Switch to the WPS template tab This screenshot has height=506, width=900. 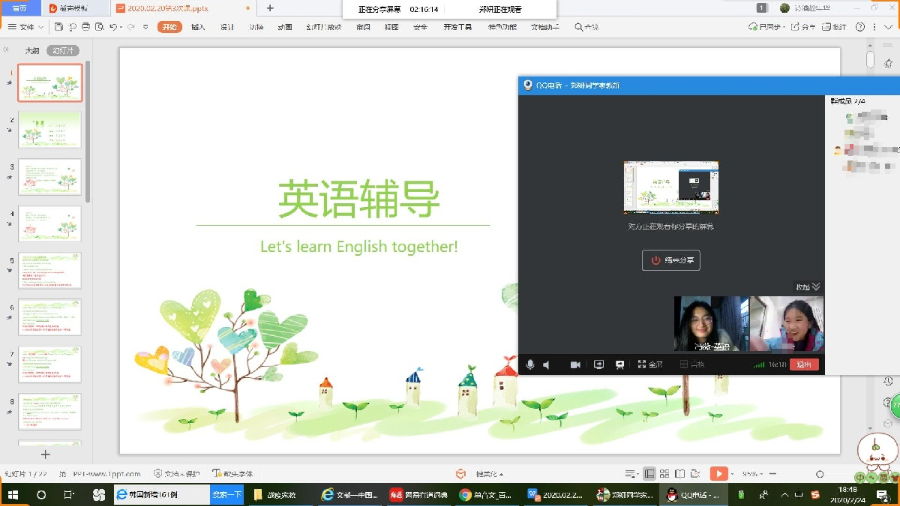(75, 8)
